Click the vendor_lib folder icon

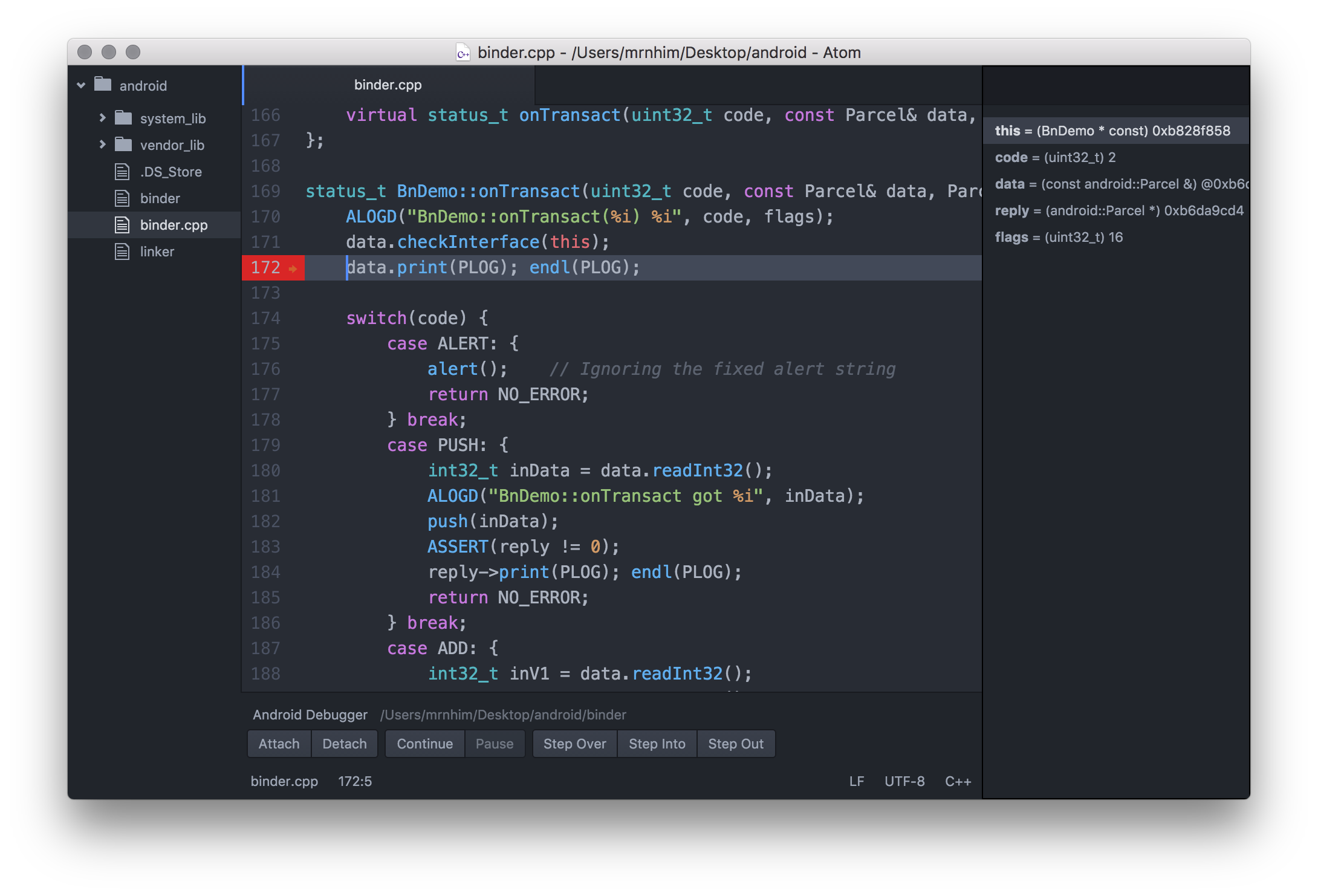(123, 144)
